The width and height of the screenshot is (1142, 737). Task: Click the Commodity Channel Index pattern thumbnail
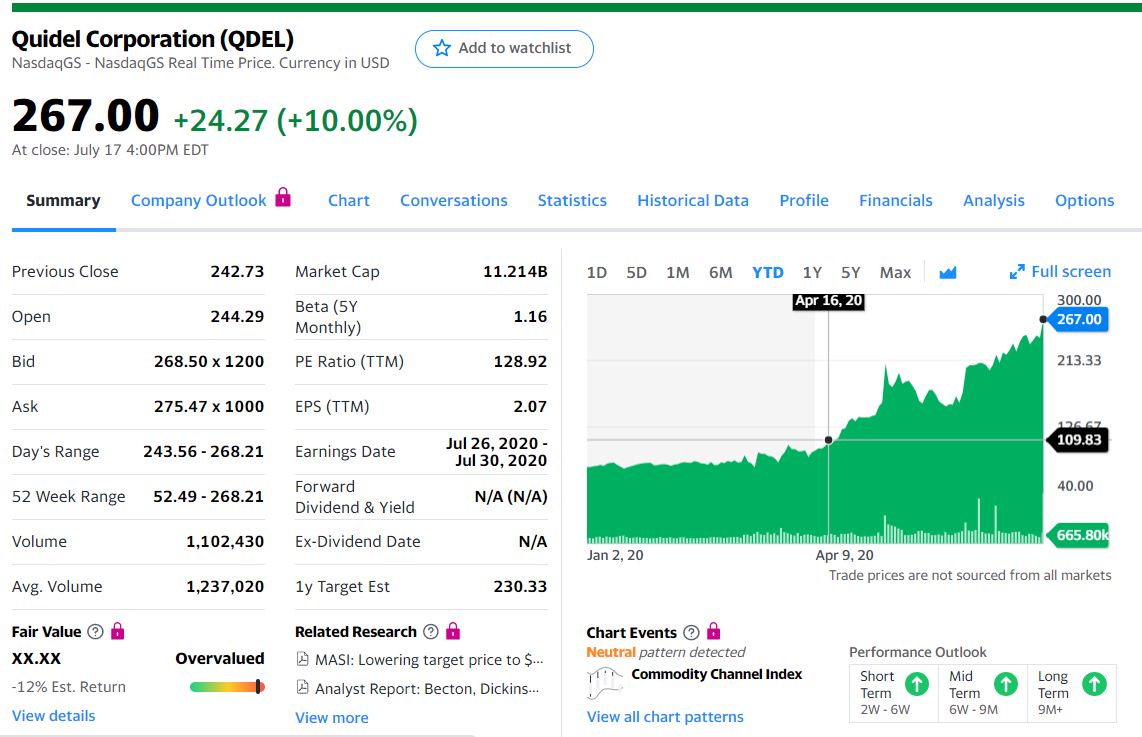605,683
